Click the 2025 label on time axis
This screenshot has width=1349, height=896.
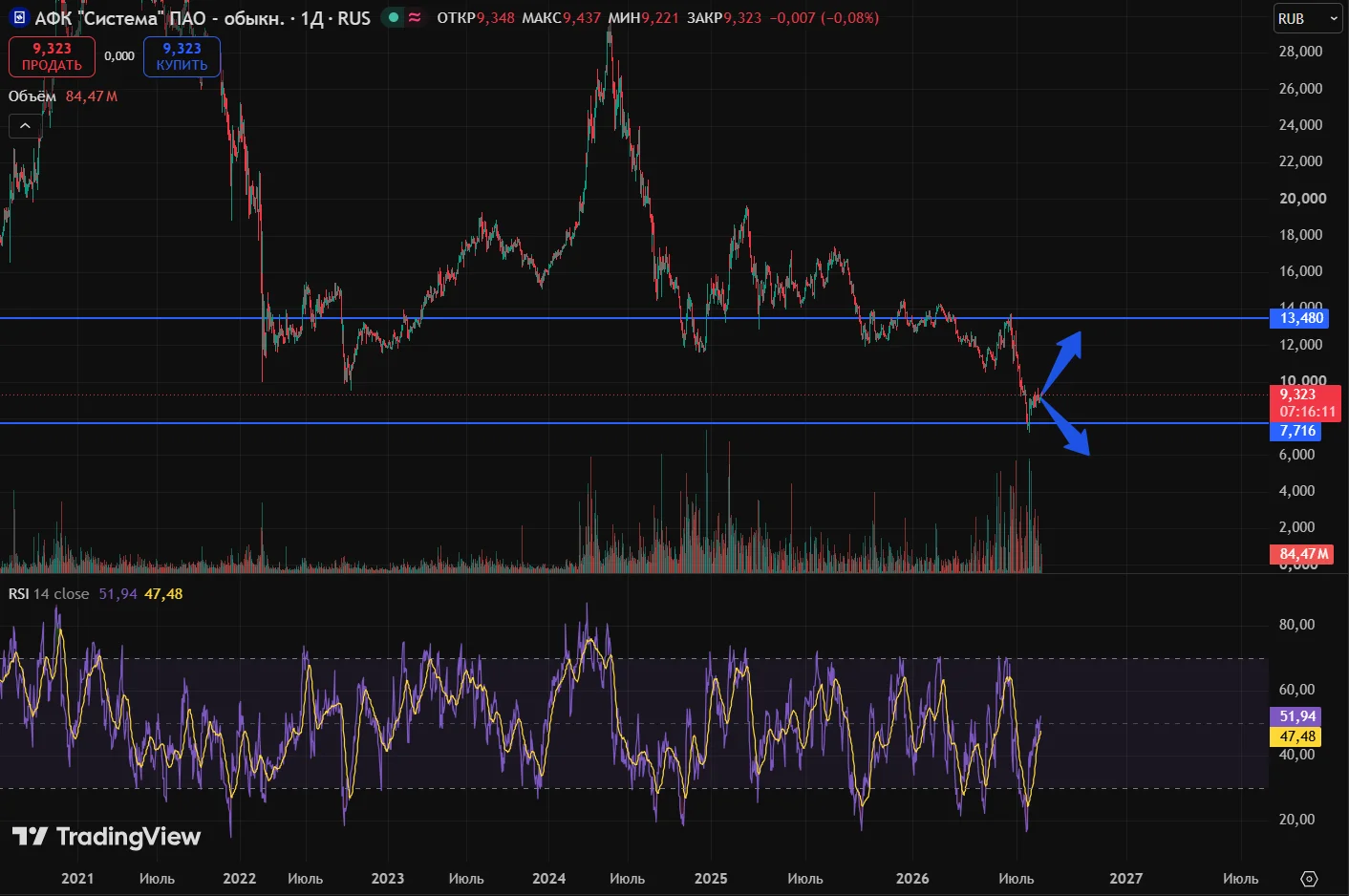[711, 879]
